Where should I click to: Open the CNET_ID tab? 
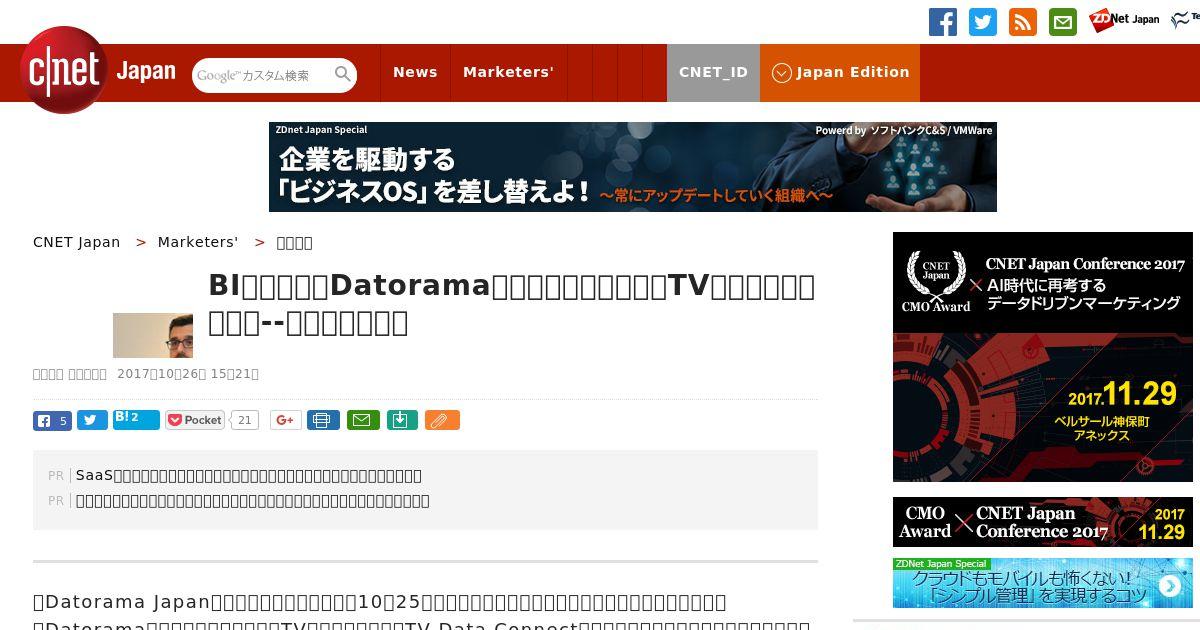point(713,72)
